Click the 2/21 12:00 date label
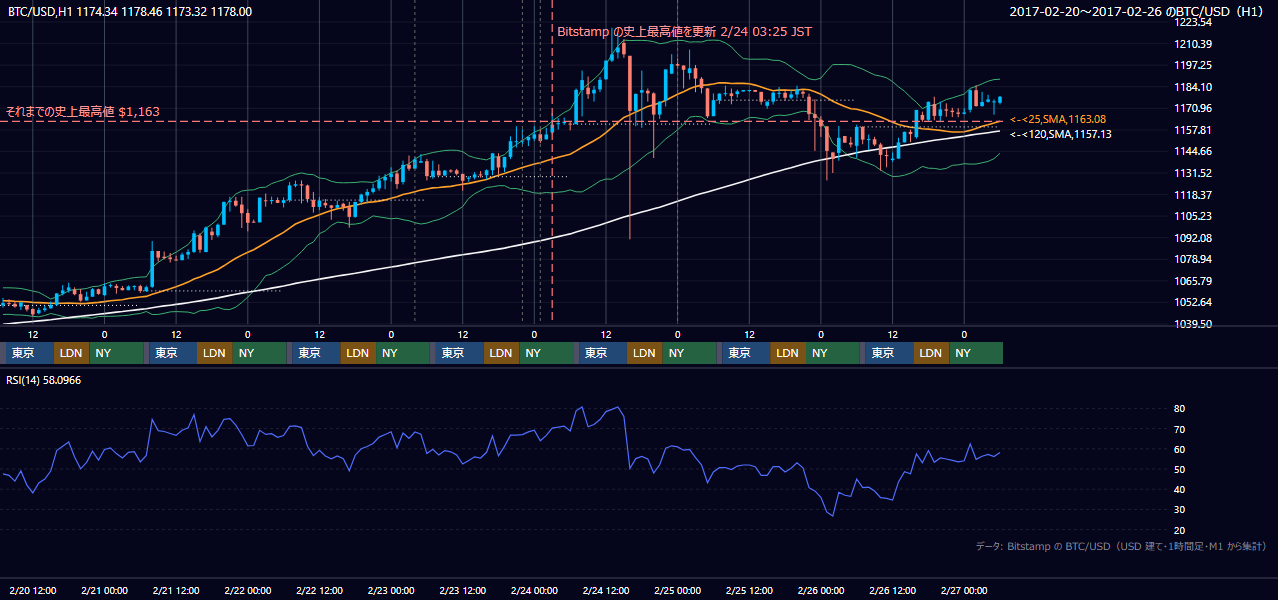 pos(176,591)
